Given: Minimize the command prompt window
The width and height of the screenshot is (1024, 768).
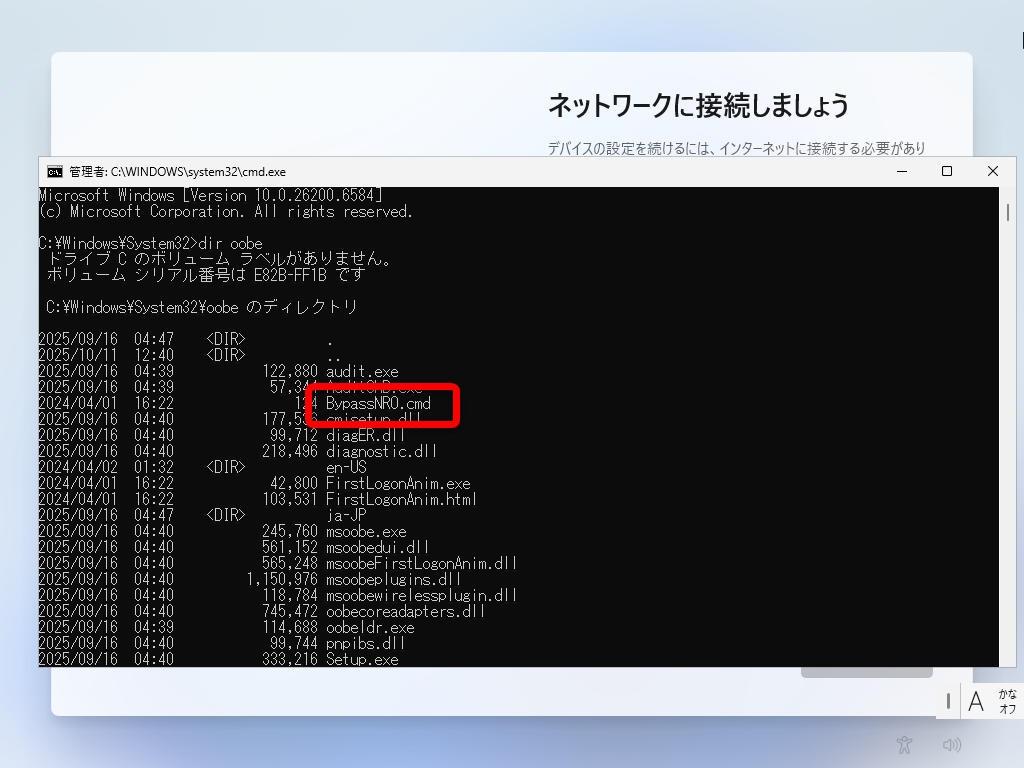Looking at the screenshot, I should tap(901, 172).
